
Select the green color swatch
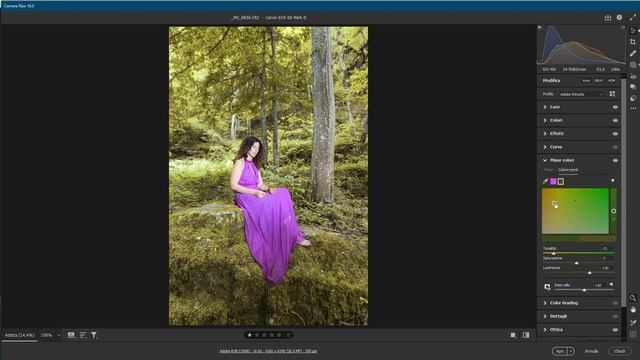(561, 181)
